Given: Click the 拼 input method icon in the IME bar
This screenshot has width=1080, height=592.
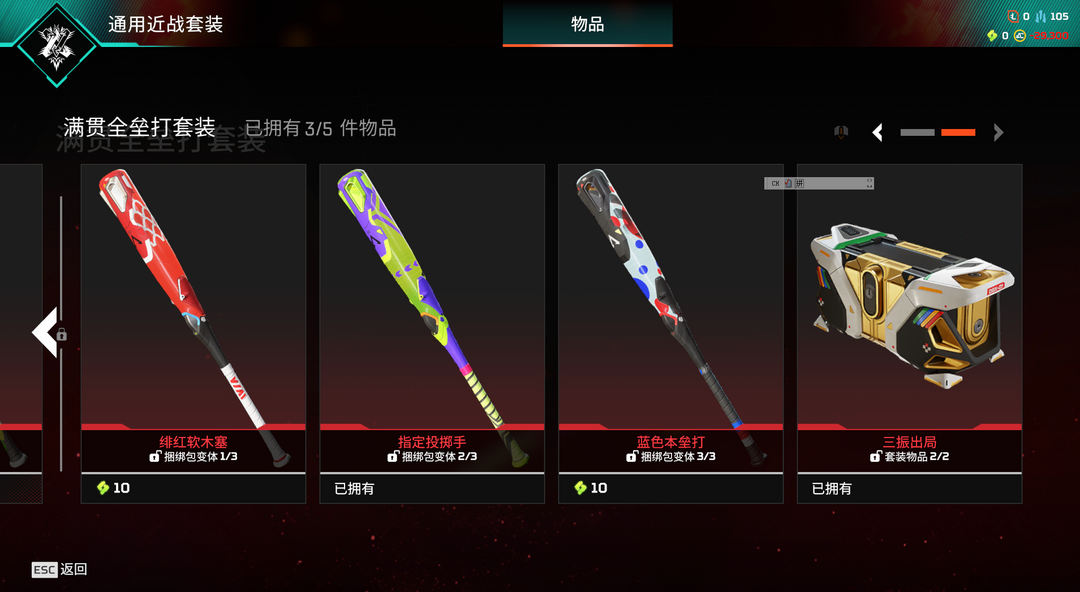Looking at the screenshot, I should tap(799, 183).
